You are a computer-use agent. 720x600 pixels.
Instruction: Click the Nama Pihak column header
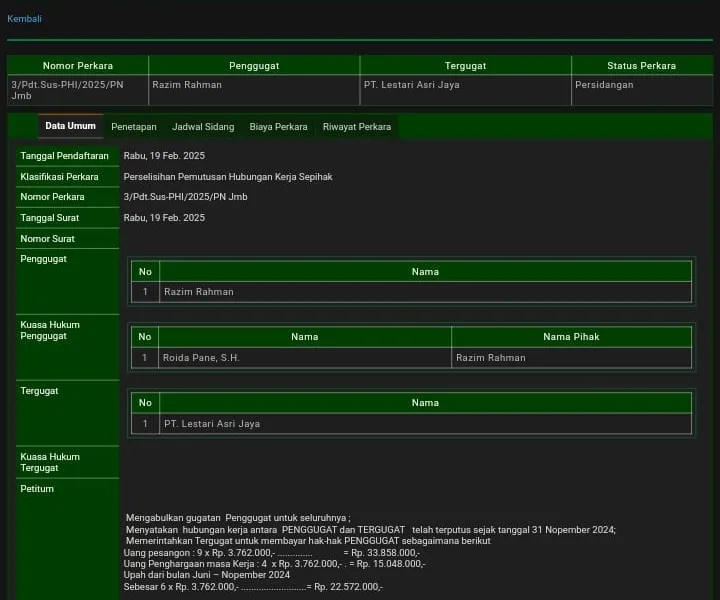pos(571,337)
